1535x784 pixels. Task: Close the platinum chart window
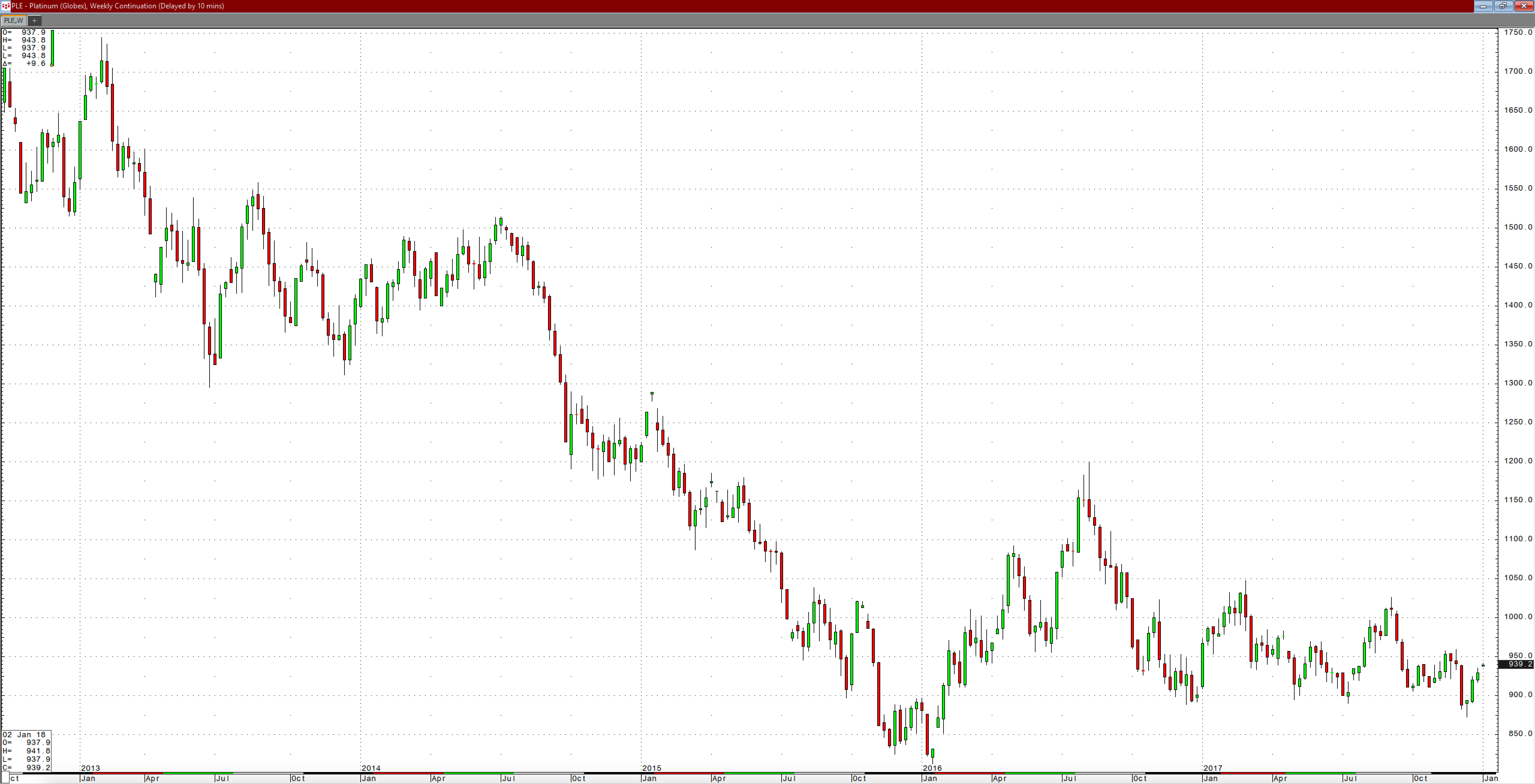(x=1524, y=6)
